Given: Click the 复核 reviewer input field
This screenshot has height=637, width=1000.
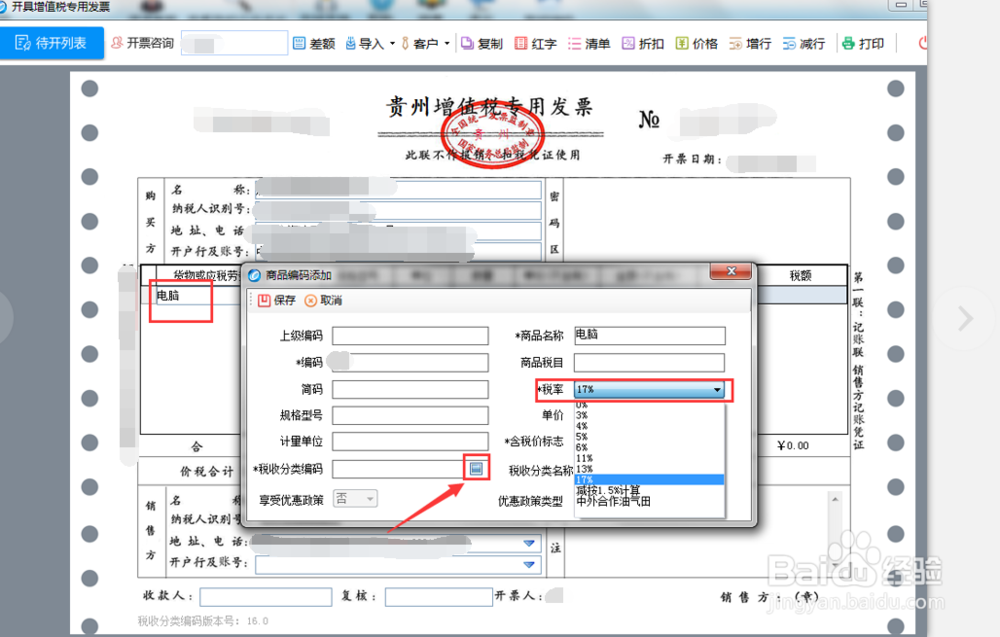Looking at the screenshot, I should click(439, 597).
